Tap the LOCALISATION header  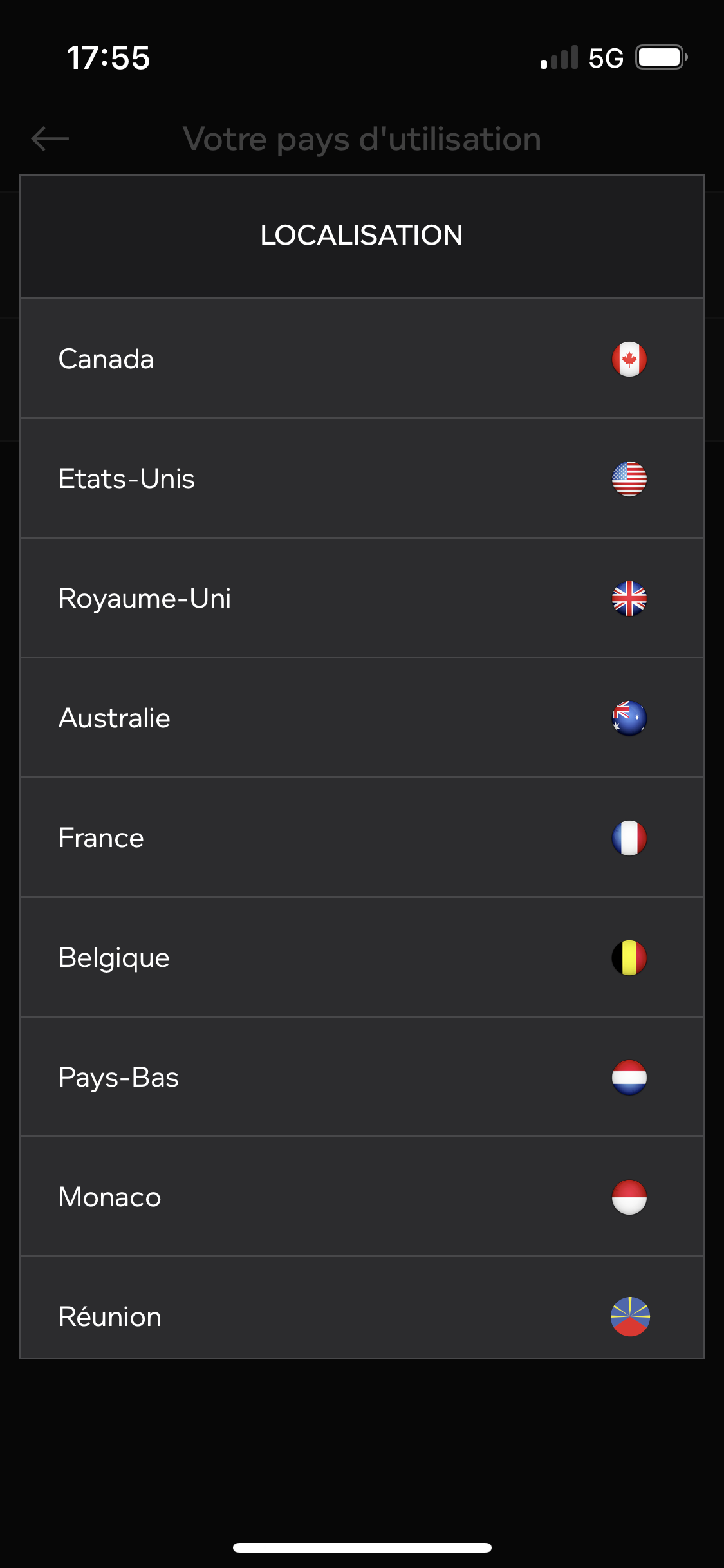coord(362,236)
